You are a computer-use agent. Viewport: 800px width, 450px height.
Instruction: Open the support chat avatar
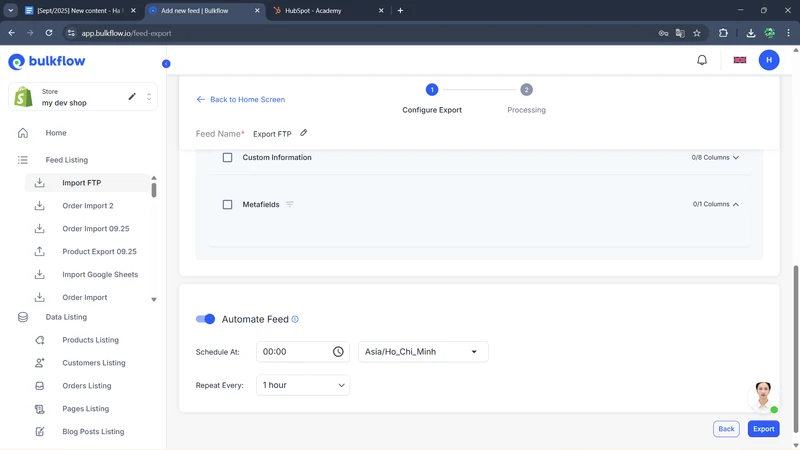(763, 395)
